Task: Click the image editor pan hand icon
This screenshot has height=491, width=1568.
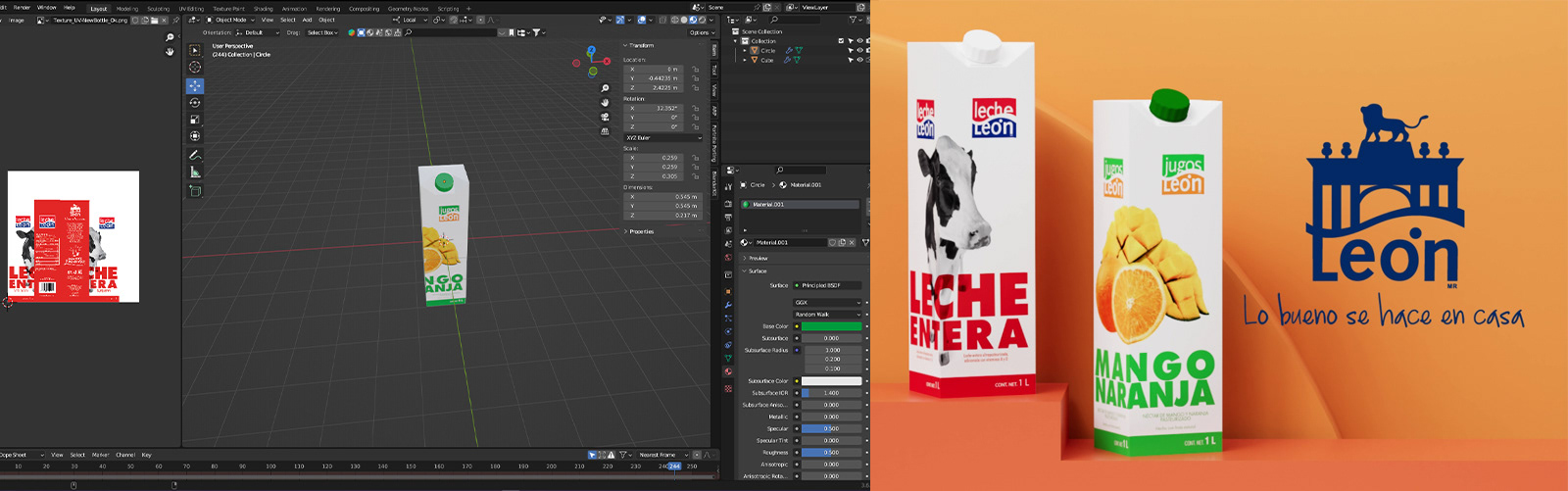Action: (170, 51)
